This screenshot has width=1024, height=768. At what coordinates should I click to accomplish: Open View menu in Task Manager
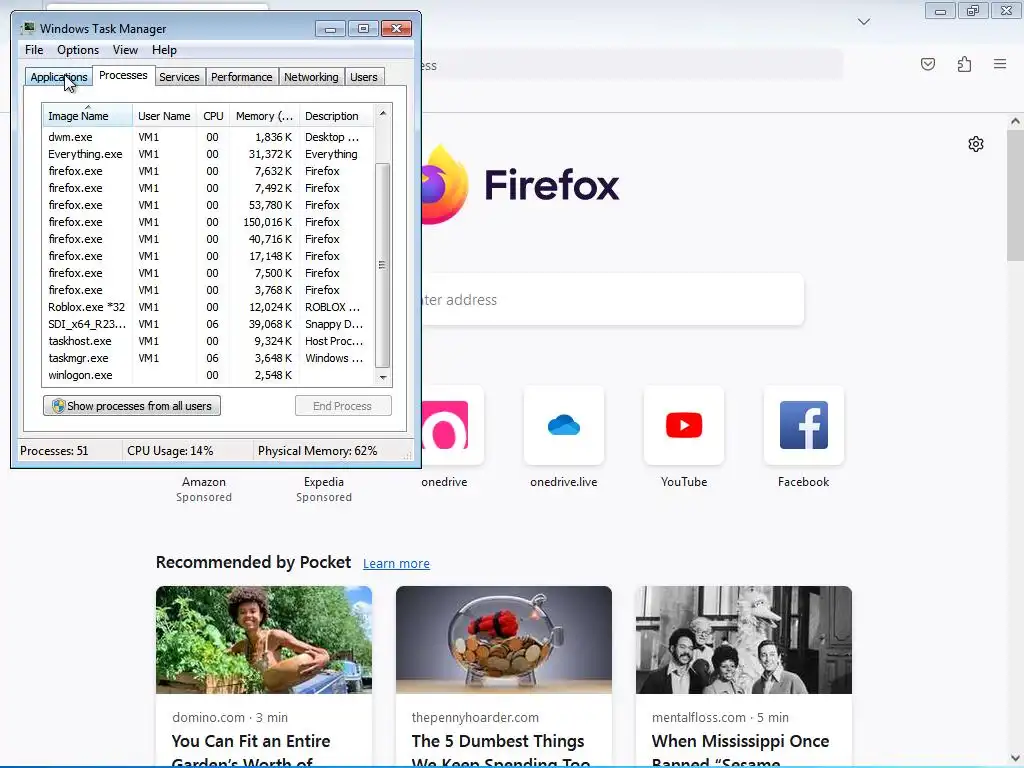125,50
